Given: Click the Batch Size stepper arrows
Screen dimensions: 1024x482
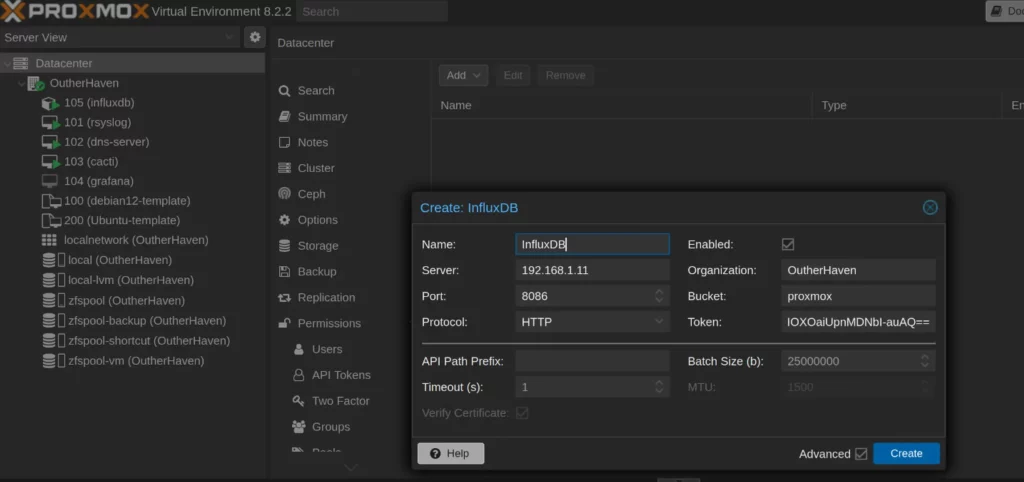Looking at the screenshot, I should point(925,361).
